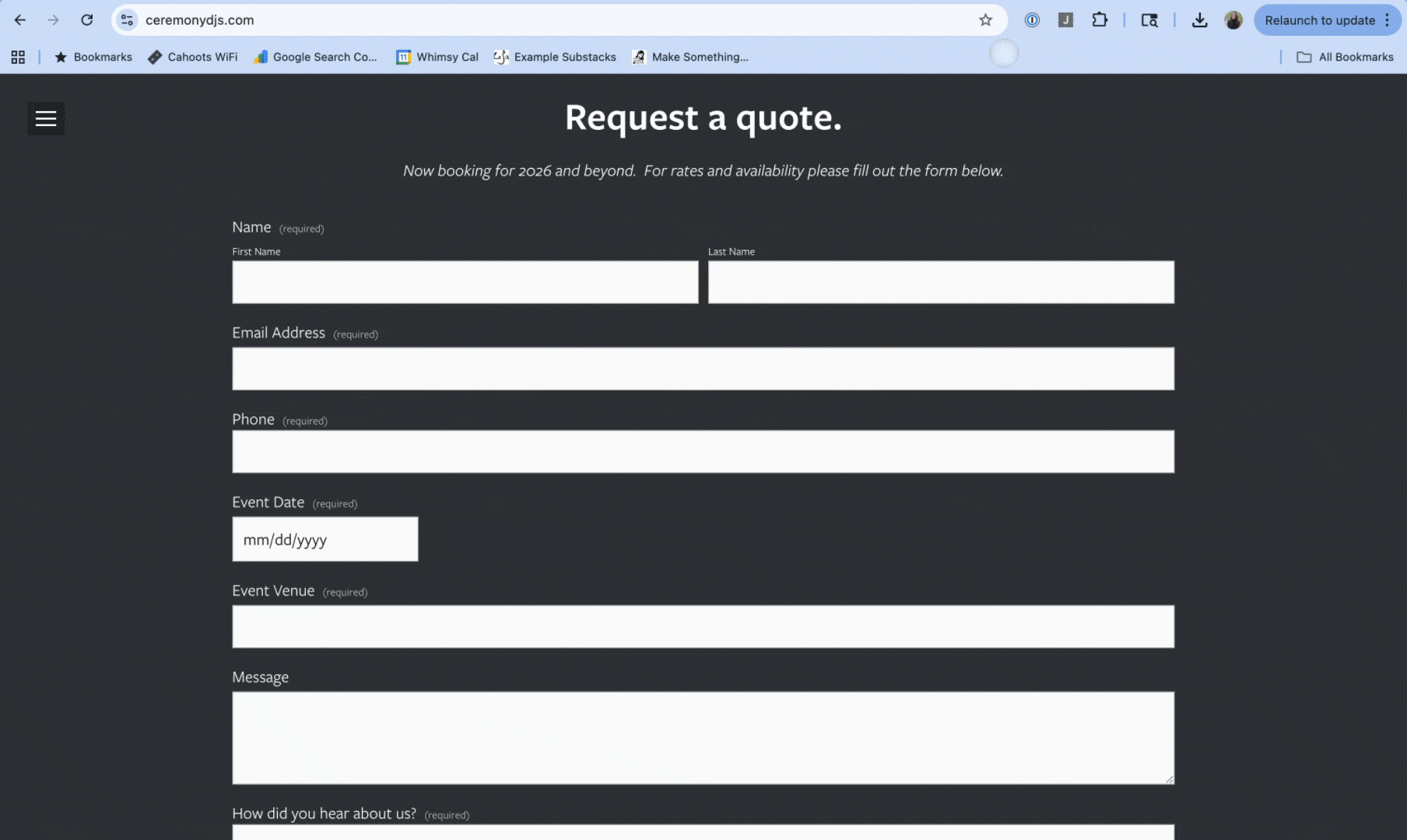Open the Downloads icon in toolbar

coord(1199,20)
